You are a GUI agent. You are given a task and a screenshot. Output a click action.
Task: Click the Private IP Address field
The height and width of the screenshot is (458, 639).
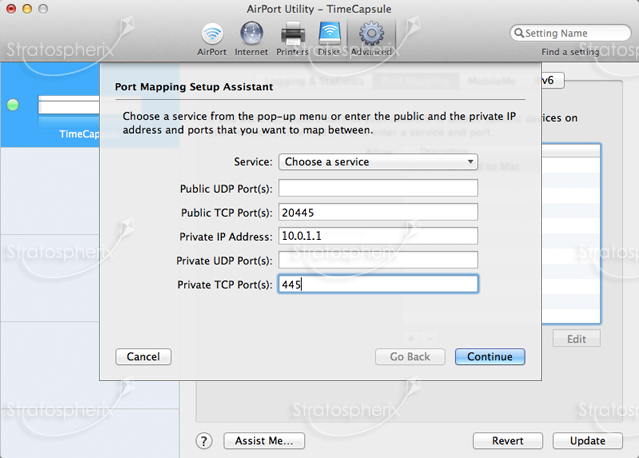(x=378, y=236)
